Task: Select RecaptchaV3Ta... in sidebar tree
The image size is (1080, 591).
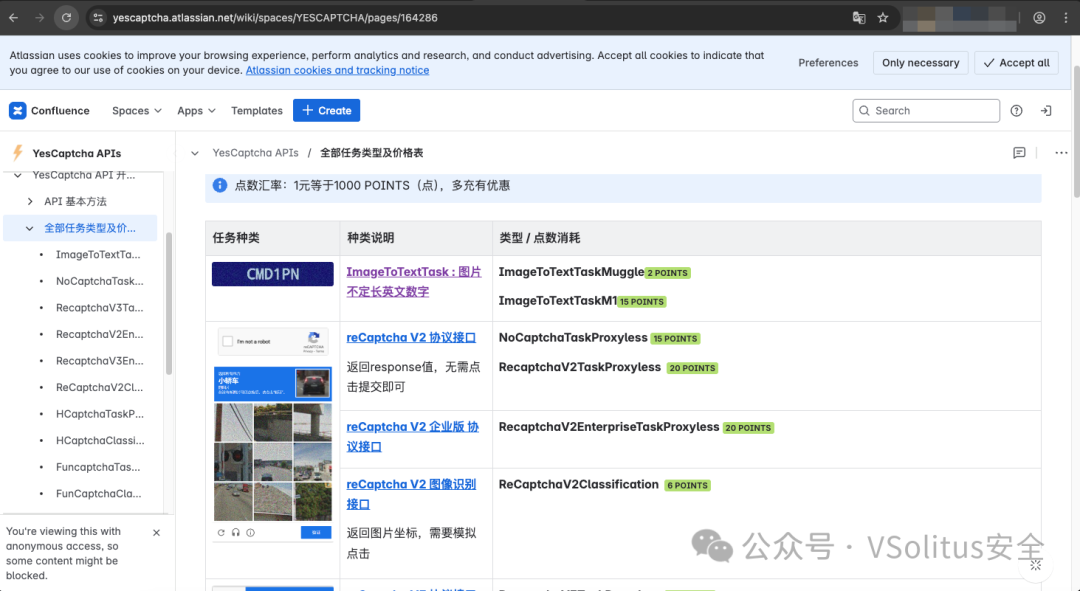Action: point(100,307)
